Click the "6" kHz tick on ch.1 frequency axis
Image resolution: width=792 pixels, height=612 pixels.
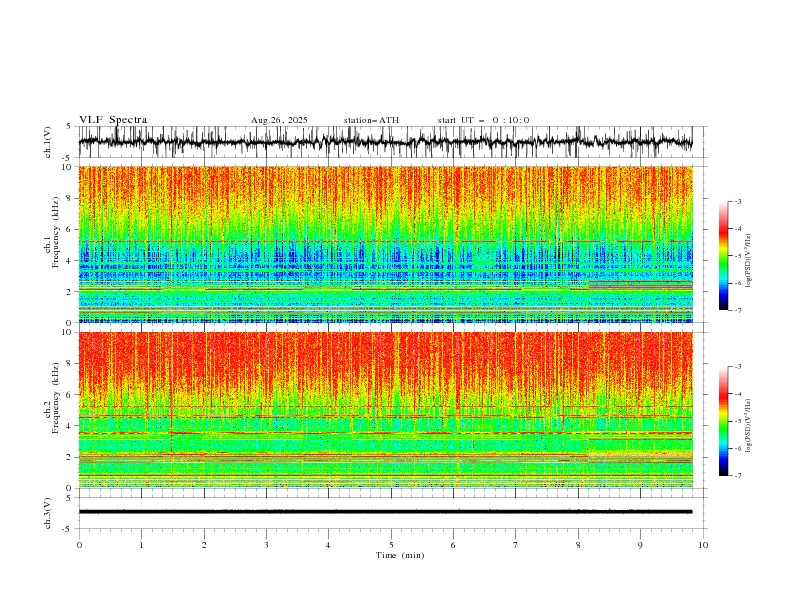click(x=71, y=229)
